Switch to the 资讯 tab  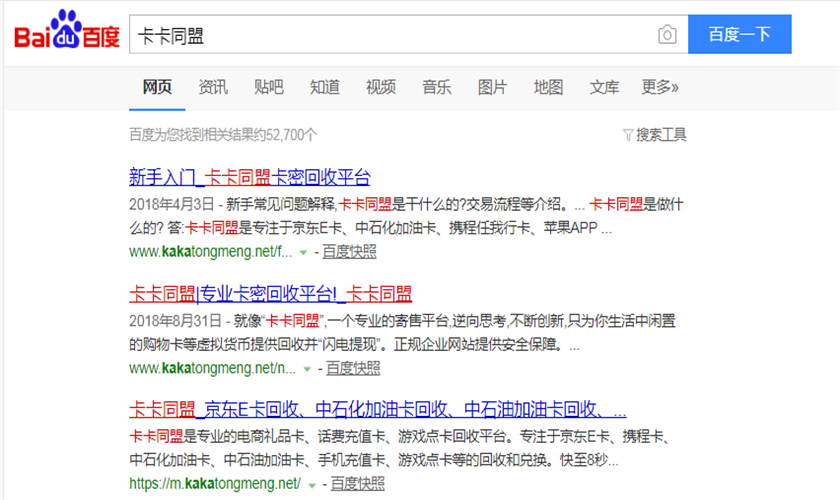(213, 87)
